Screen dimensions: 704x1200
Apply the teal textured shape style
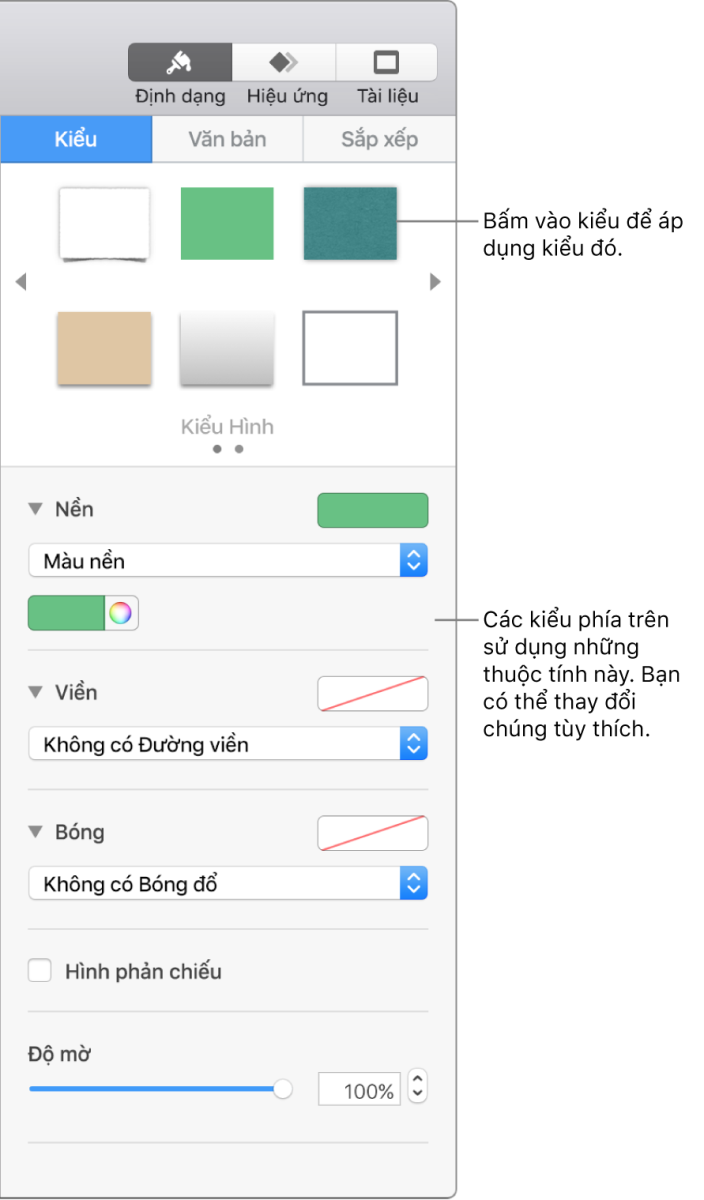tap(350, 222)
